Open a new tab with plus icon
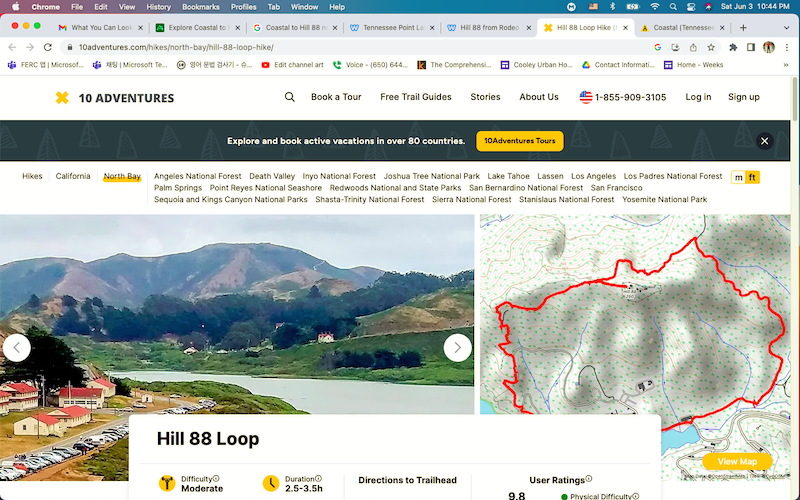Image resolution: width=800 pixels, height=500 pixels. (743, 28)
